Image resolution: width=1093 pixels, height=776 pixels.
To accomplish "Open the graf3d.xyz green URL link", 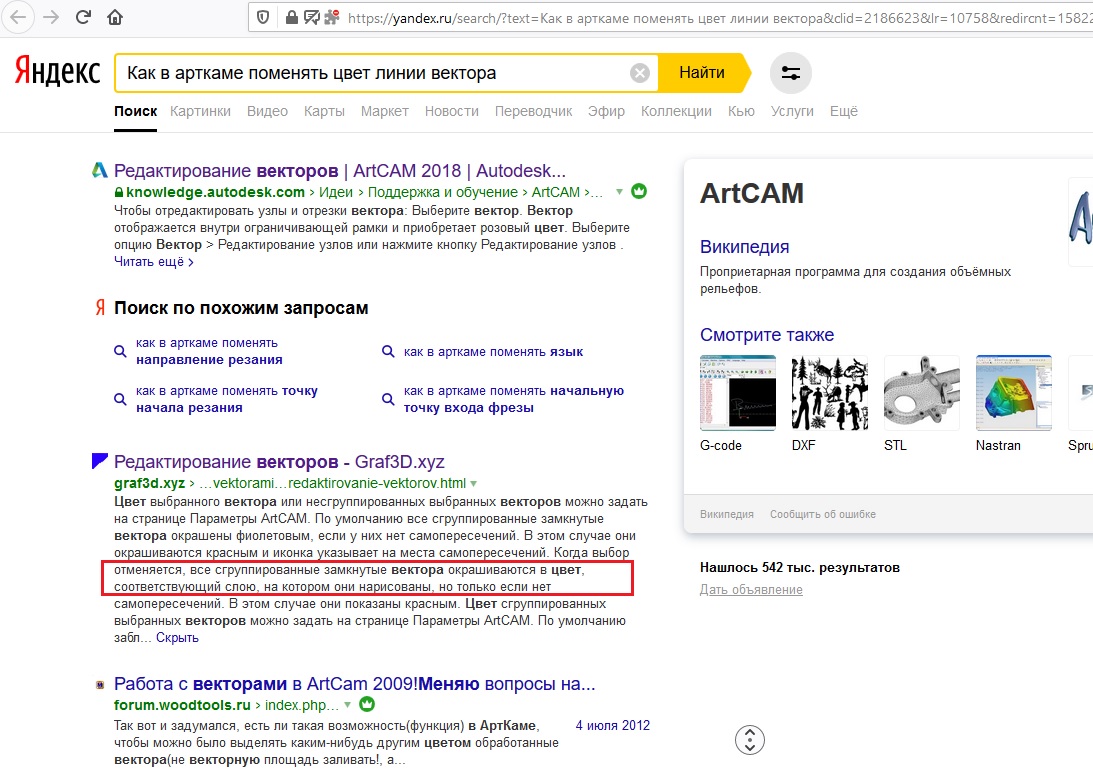I will point(150,483).
